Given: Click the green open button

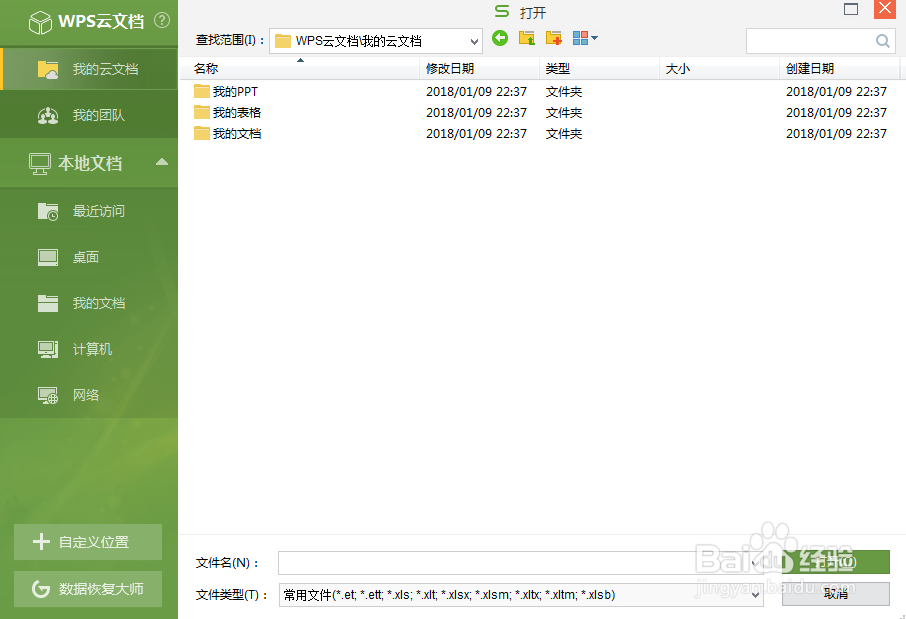Looking at the screenshot, I should [x=836, y=562].
